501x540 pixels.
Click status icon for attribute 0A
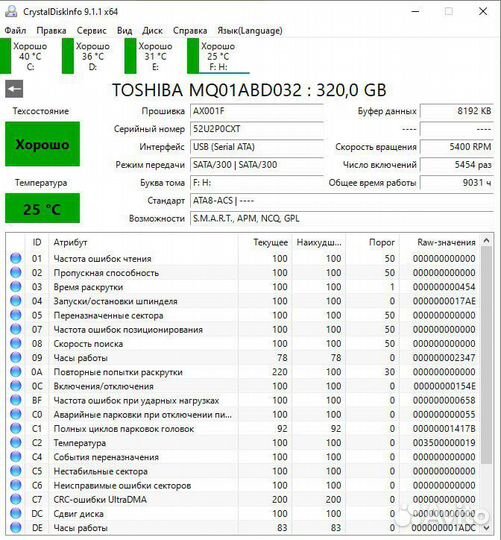15,372
